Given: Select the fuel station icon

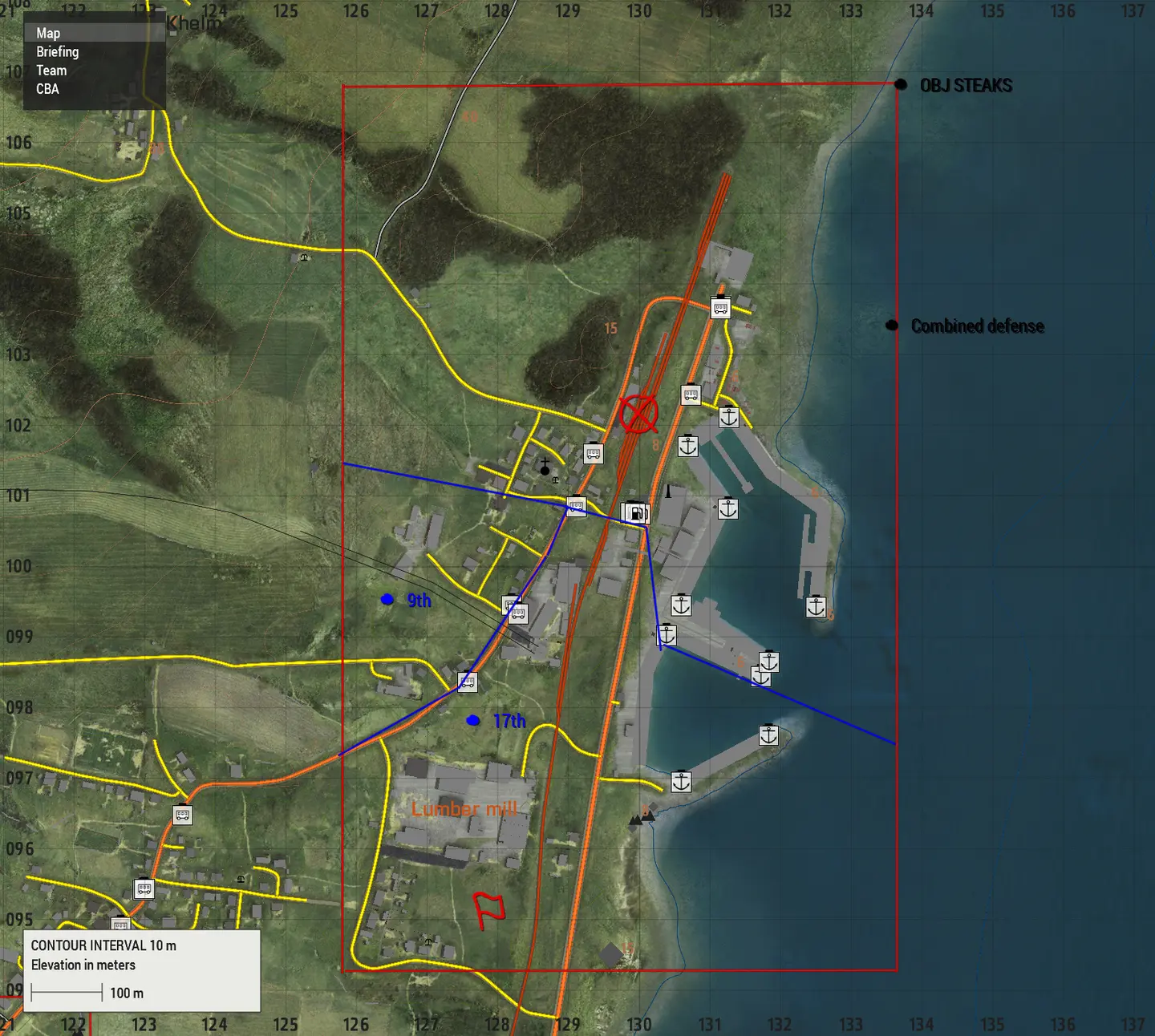Looking at the screenshot, I should pyautogui.click(x=635, y=512).
